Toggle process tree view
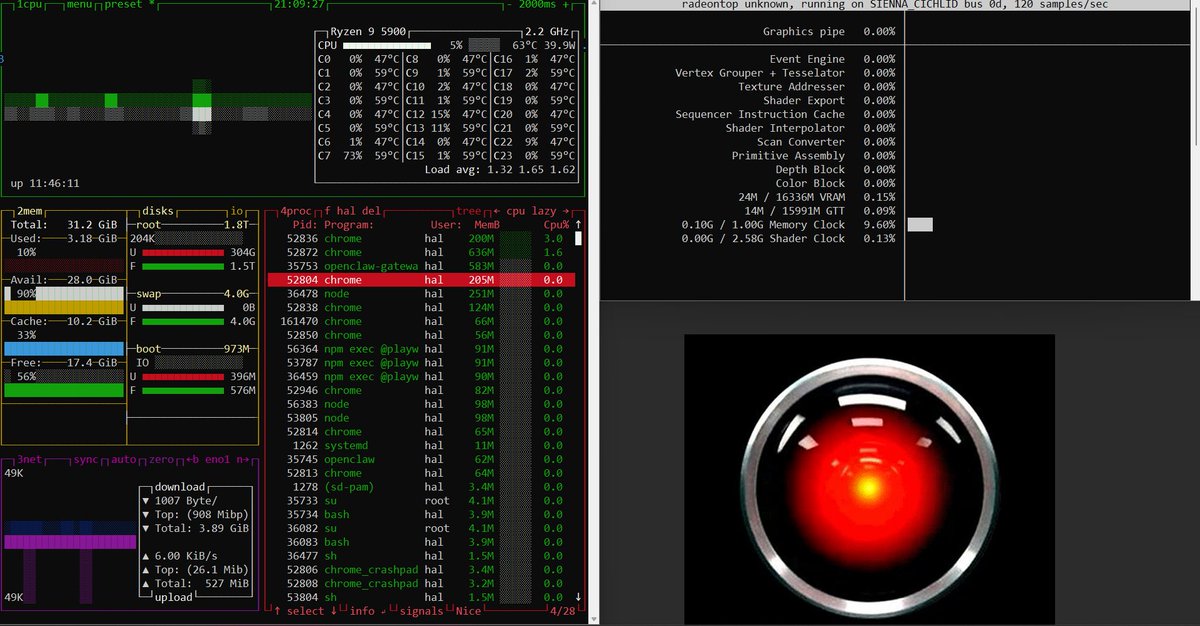This screenshot has height=626, width=1200. pos(468,211)
